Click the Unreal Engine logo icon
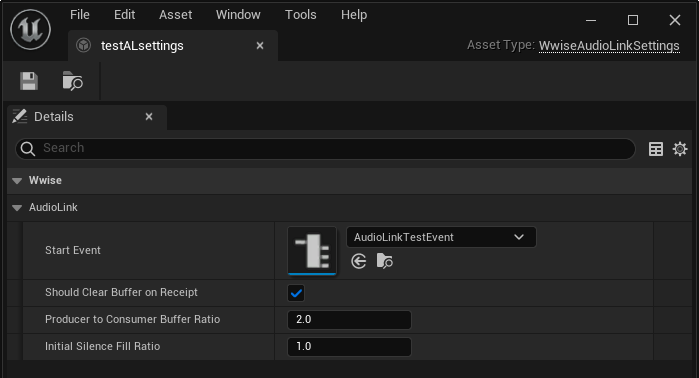699x378 pixels. [x=30, y=30]
